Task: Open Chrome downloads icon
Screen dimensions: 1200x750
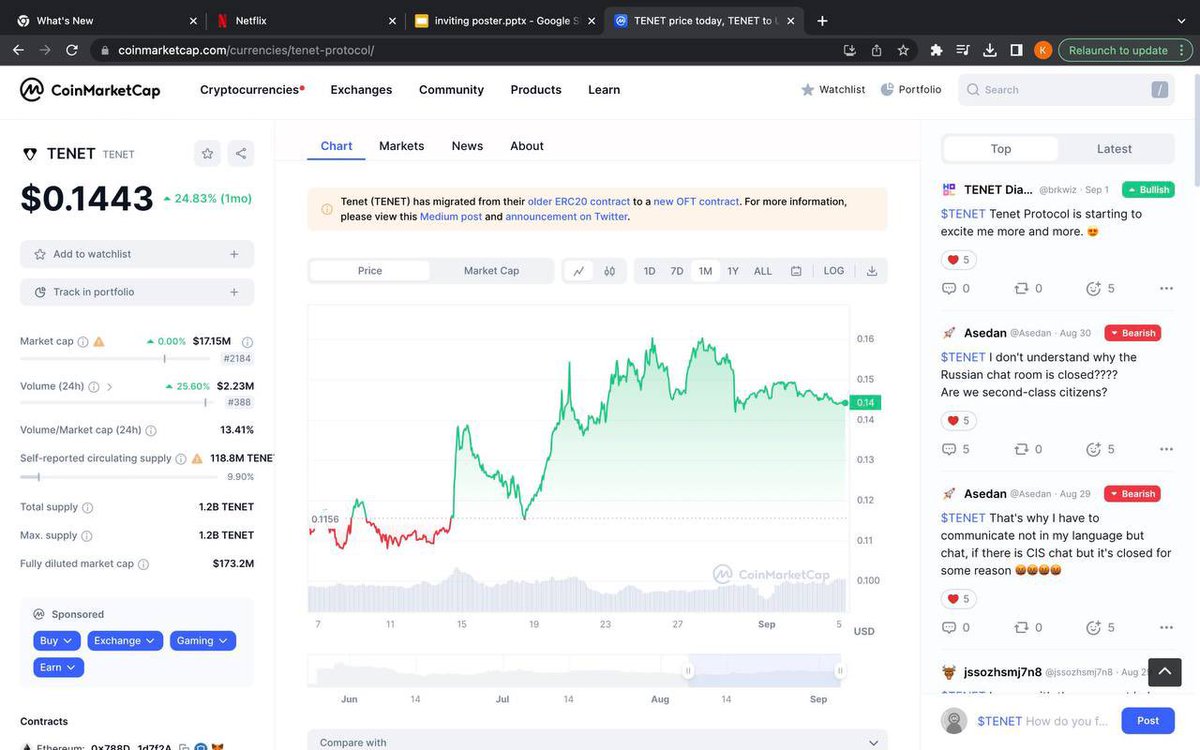Action: [989, 50]
